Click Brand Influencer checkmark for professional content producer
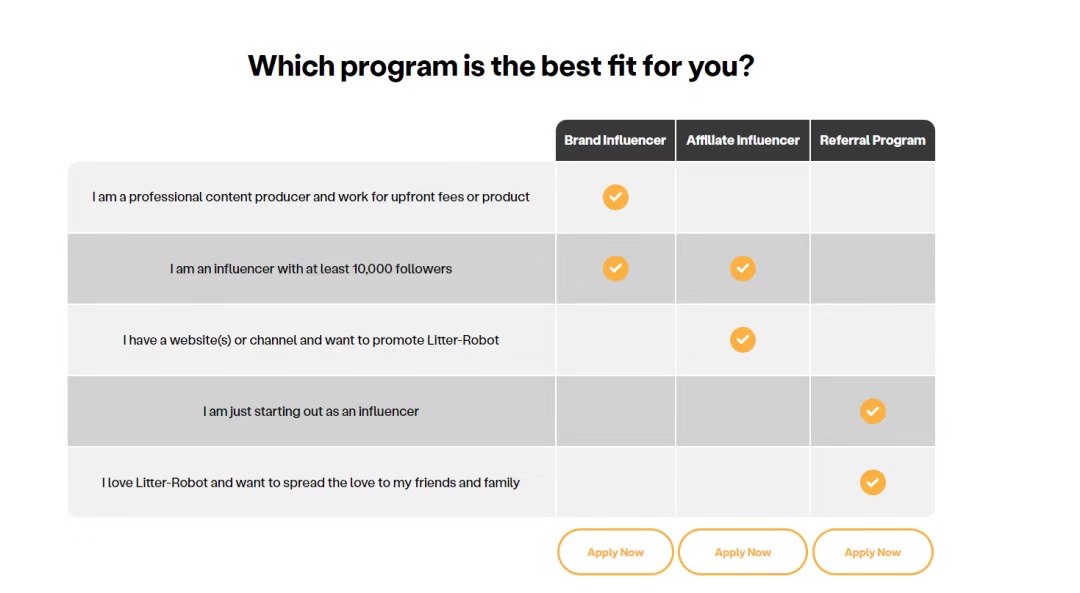Image resolution: width=1080 pixels, height=593 pixels. coord(615,197)
